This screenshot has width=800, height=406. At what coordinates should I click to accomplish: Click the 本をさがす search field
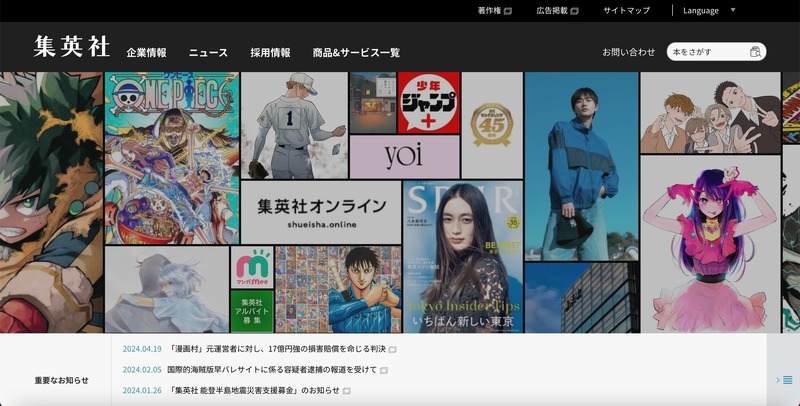point(708,51)
